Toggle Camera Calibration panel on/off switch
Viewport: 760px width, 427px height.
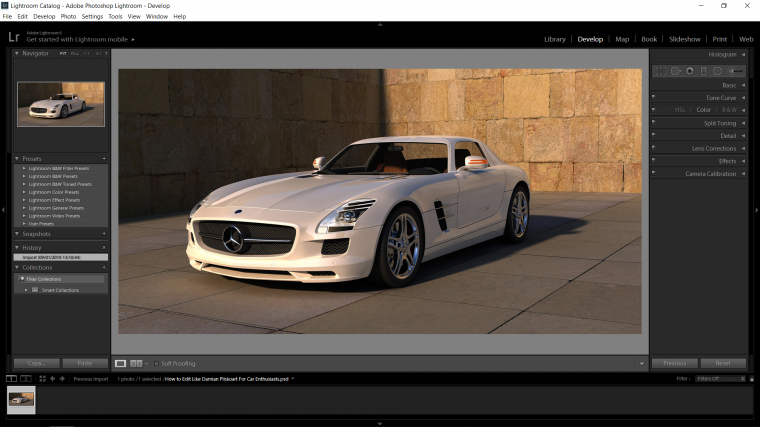tap(654, 173)
